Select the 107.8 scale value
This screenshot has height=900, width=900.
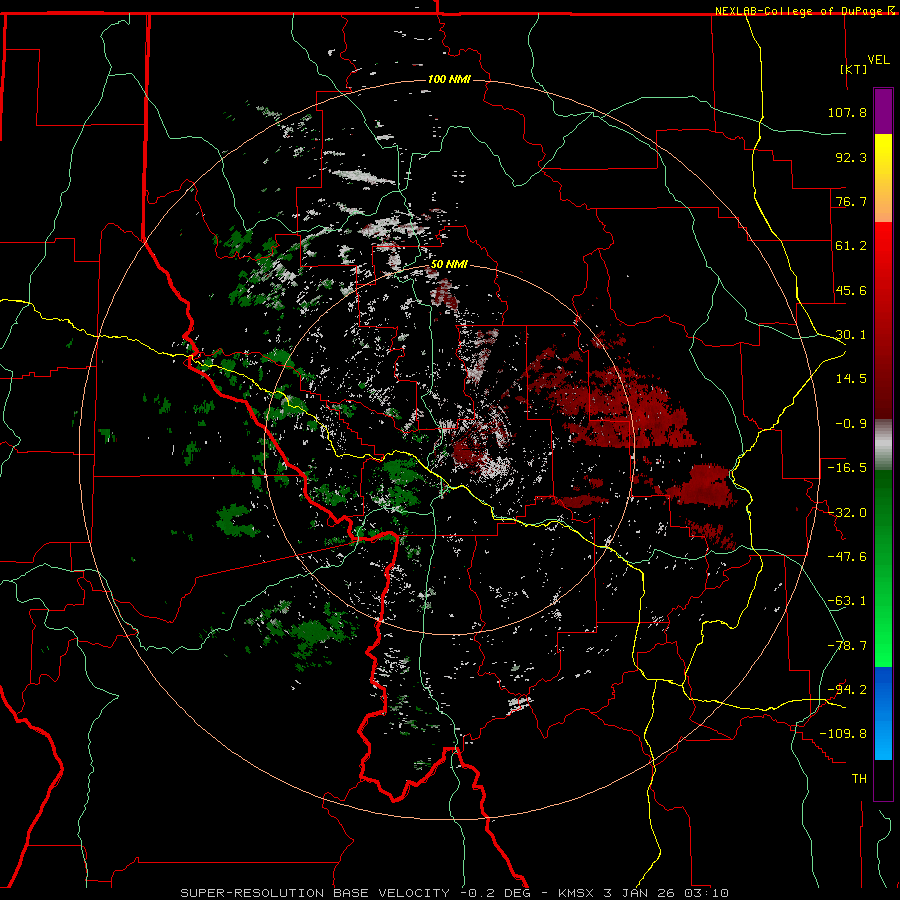(847, 112)
